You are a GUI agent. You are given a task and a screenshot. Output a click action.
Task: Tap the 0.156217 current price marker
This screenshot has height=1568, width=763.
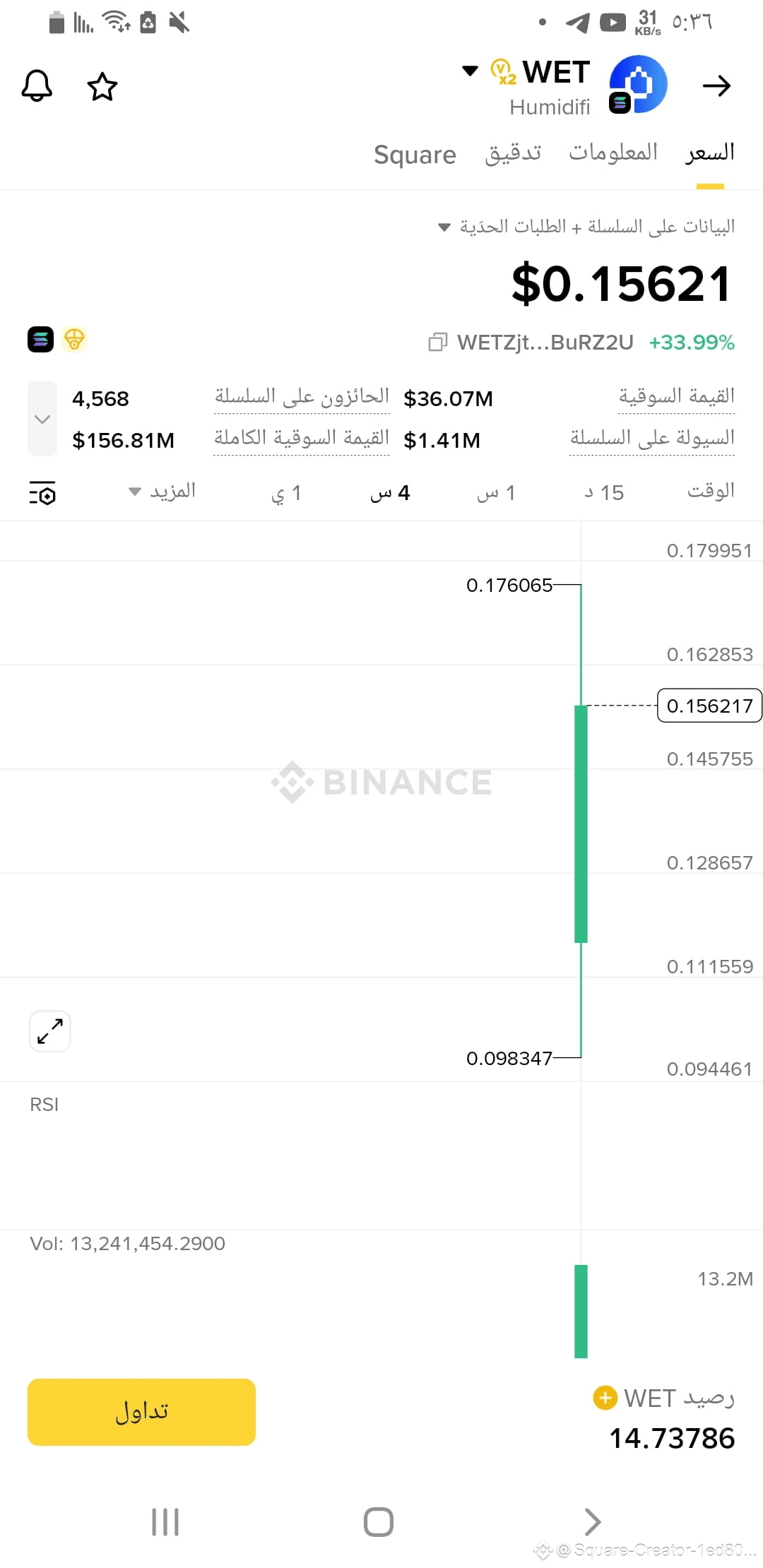point(709,706)
